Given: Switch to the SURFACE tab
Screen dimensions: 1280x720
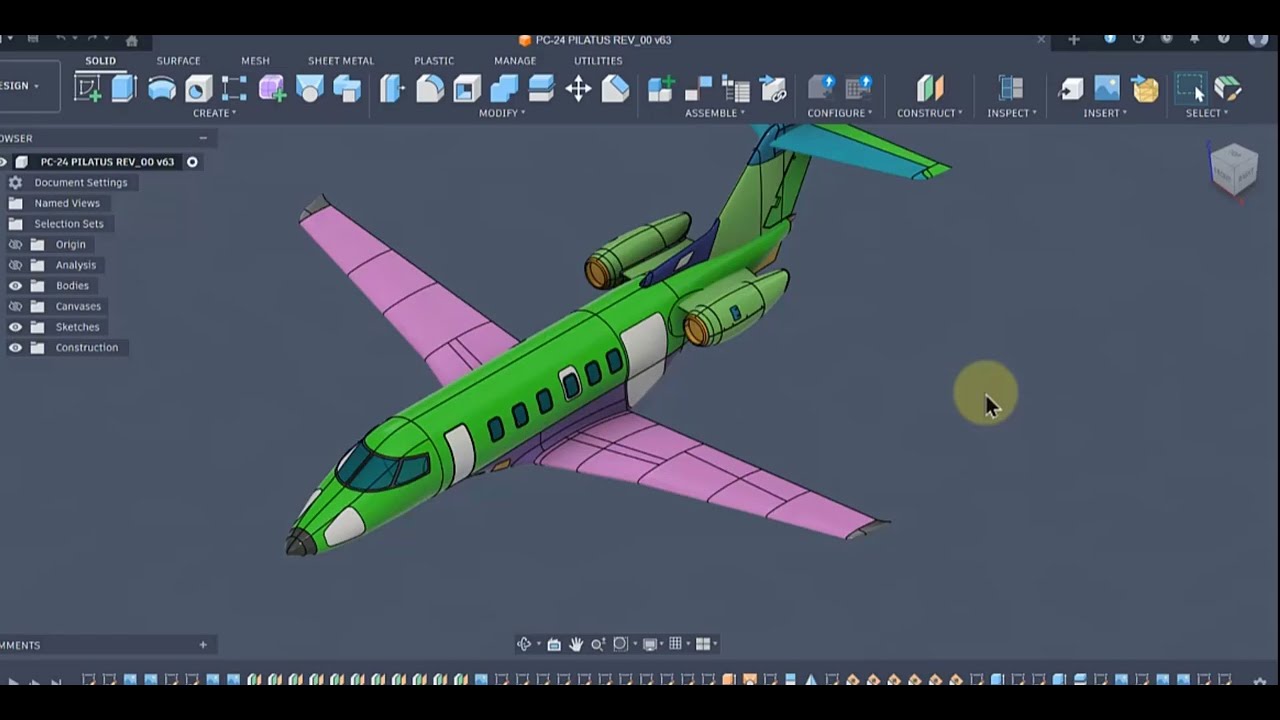Looking at the screenshot, I should point(178,60).
